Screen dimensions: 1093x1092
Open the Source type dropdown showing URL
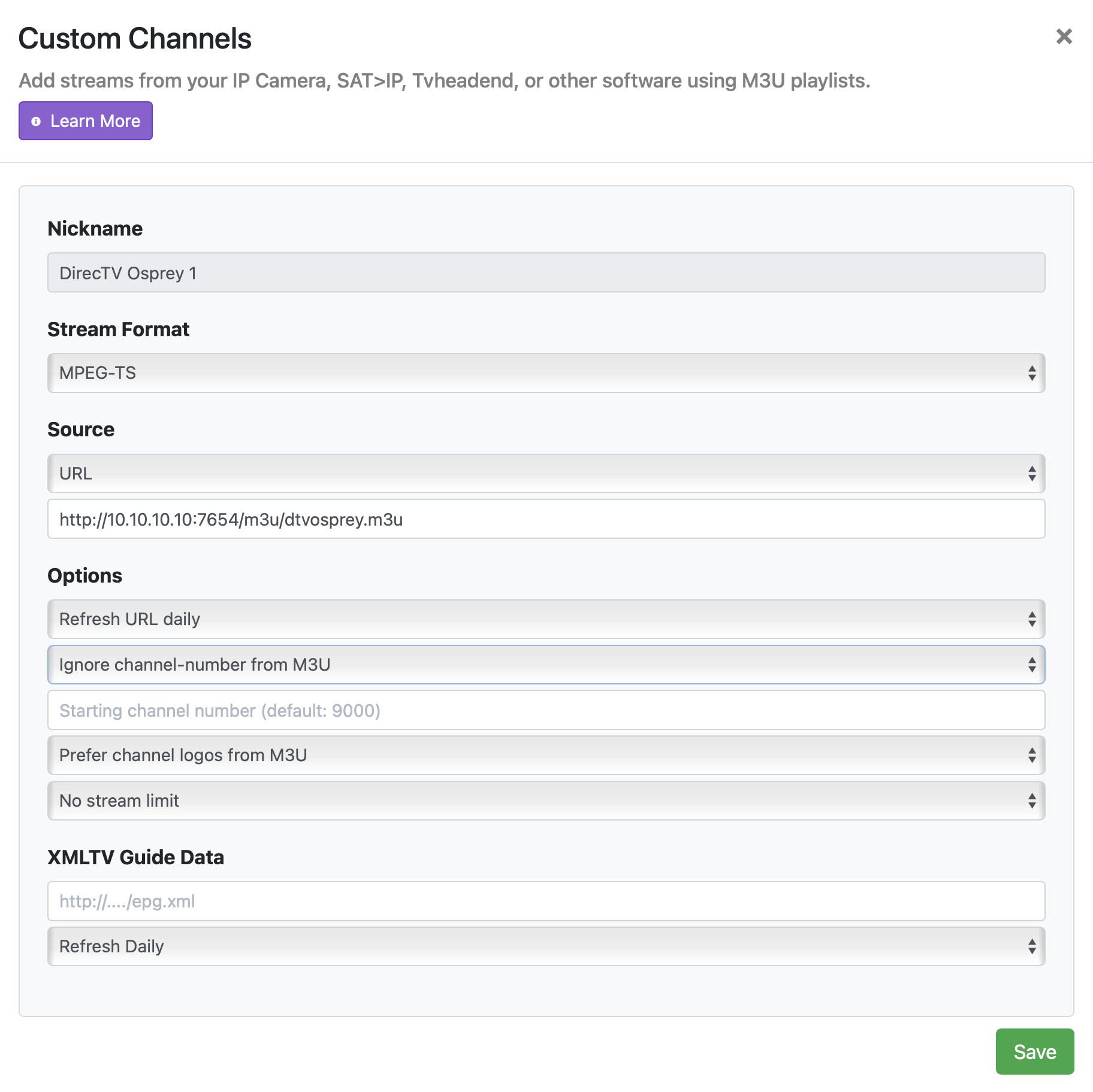(545, 473)
